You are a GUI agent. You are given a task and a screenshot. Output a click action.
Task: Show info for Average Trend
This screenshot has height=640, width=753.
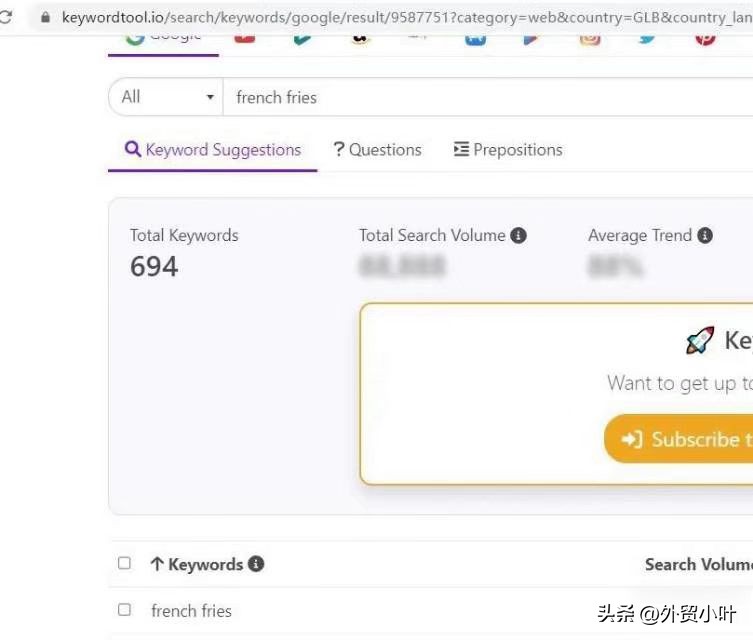pos(705,236)
